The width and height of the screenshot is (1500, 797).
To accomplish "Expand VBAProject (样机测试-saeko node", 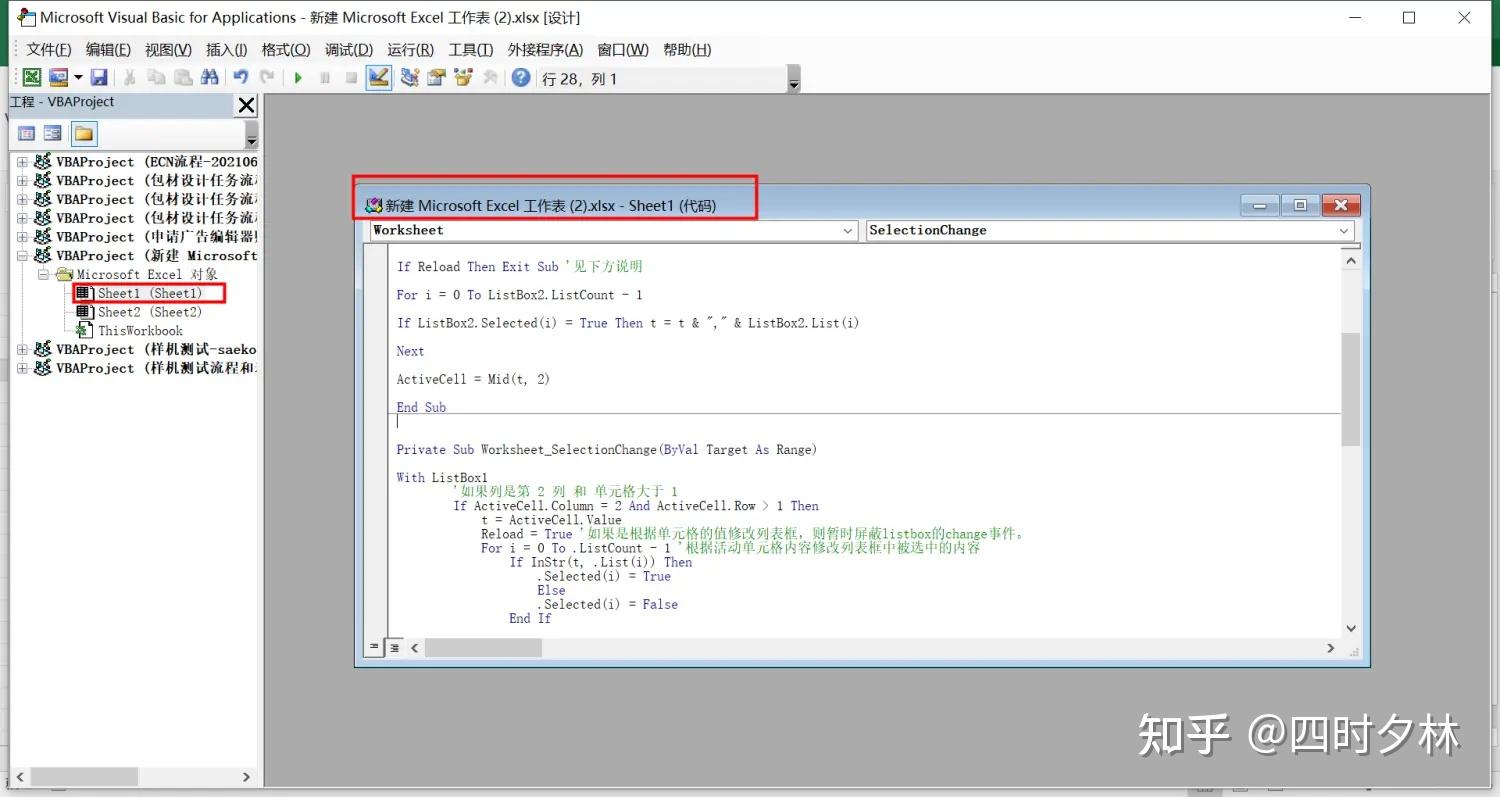I will tap(22, 350).
